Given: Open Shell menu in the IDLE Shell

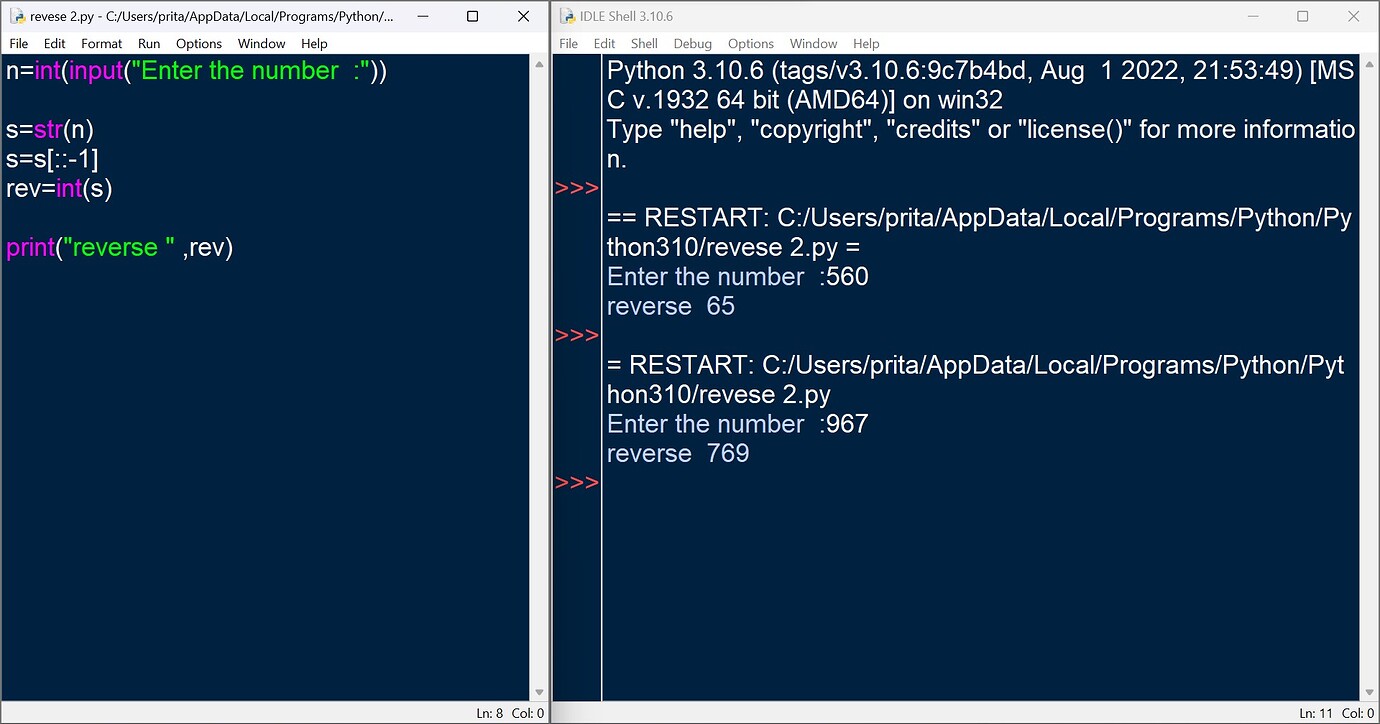Looking at the screenshot, I should point(645,44).
